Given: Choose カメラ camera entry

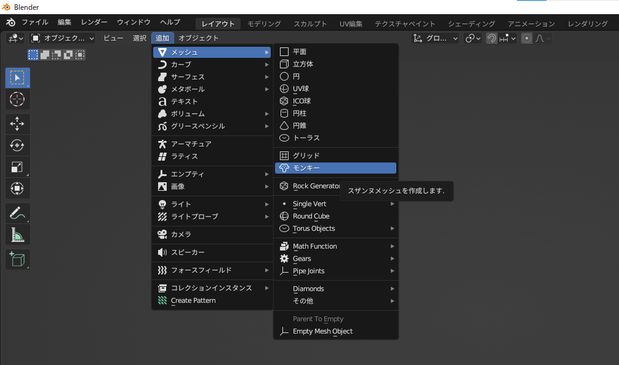Looking at the screenshot, I should [x=212, y=234].
